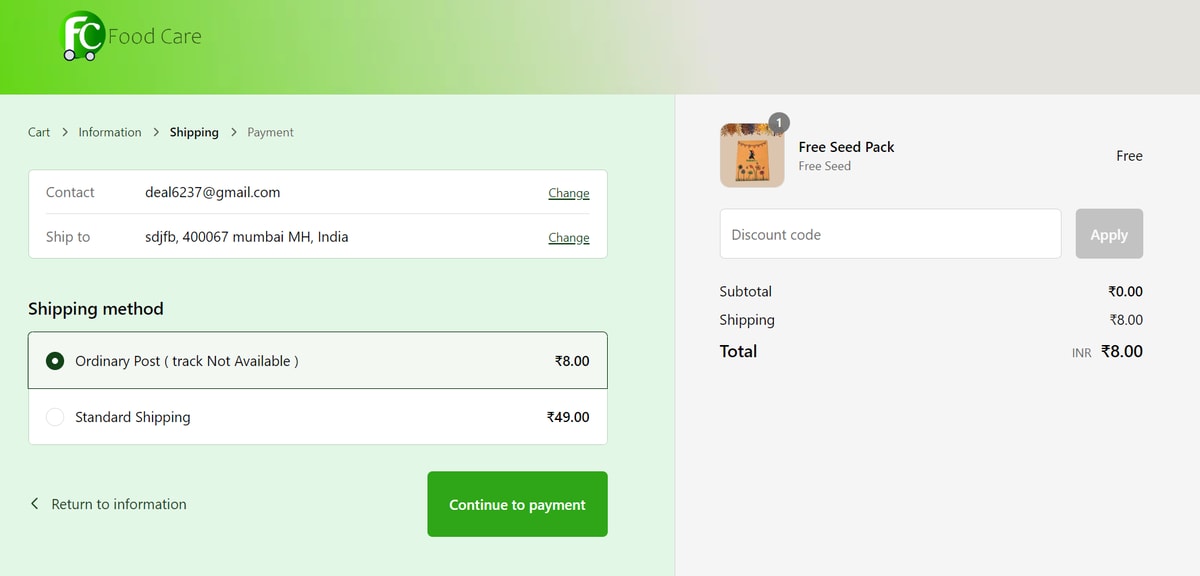
Task: Click the Shipping breadcrumb step
Action: click(194, 132)
